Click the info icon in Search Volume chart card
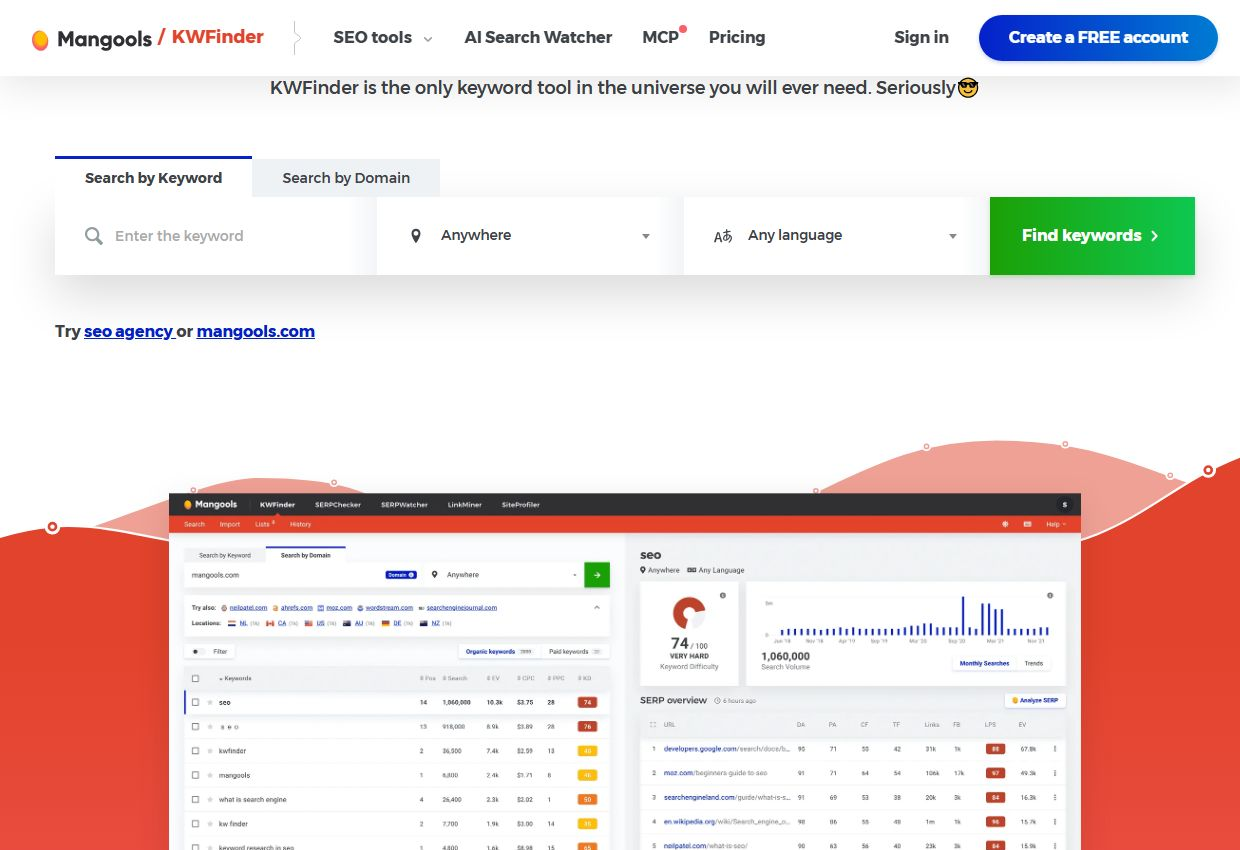 click(1050, 595)
